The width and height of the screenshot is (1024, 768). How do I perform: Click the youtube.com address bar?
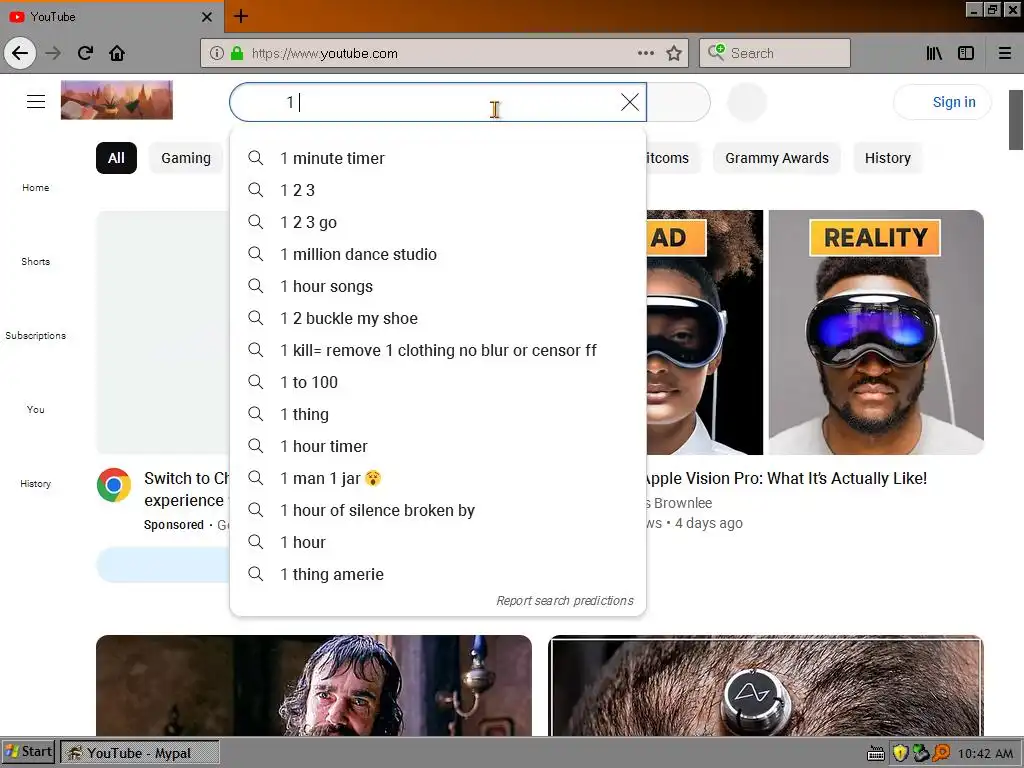click(443, 53)
